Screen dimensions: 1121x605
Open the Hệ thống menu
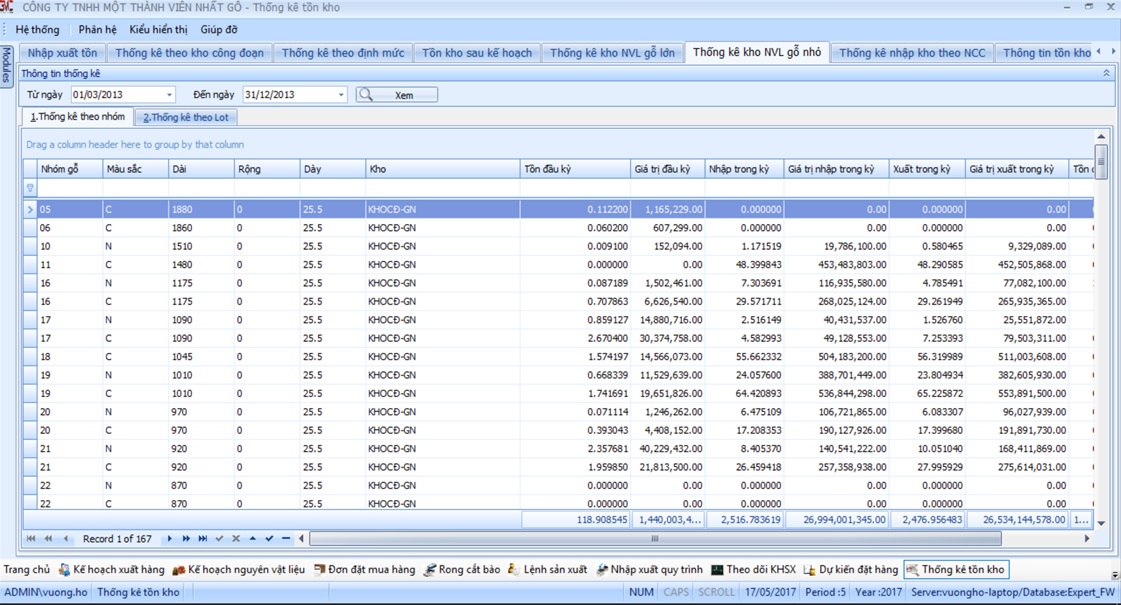pyautogui.click(x=37, y=29)
